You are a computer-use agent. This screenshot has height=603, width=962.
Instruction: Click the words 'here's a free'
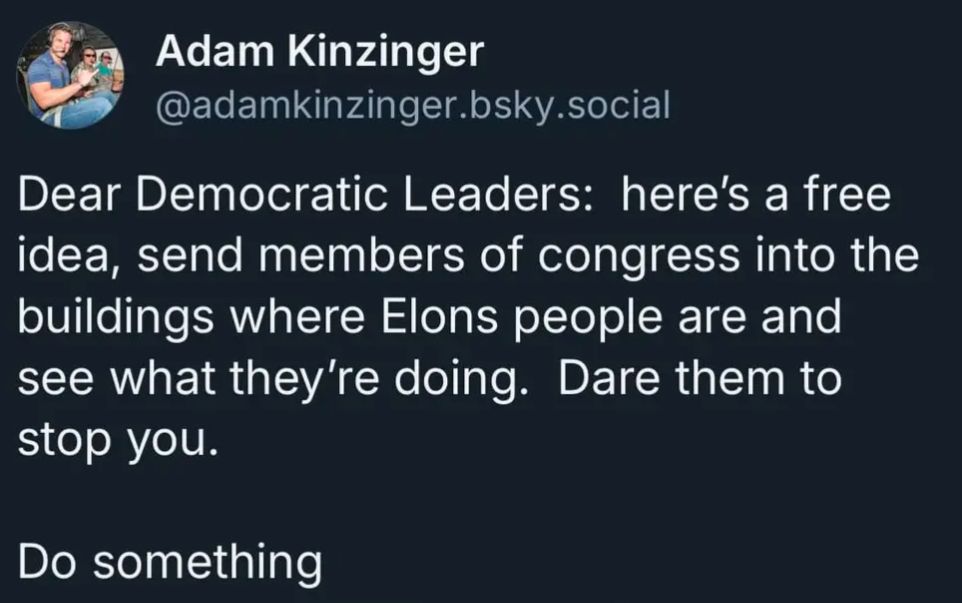755,194
